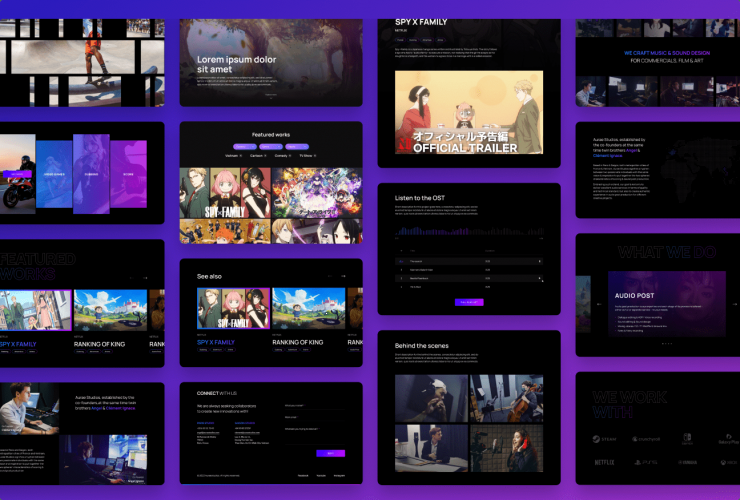Select the Galaxy Play partner logo
Viewport: 740px width, 500px height.
coord(729,439)
